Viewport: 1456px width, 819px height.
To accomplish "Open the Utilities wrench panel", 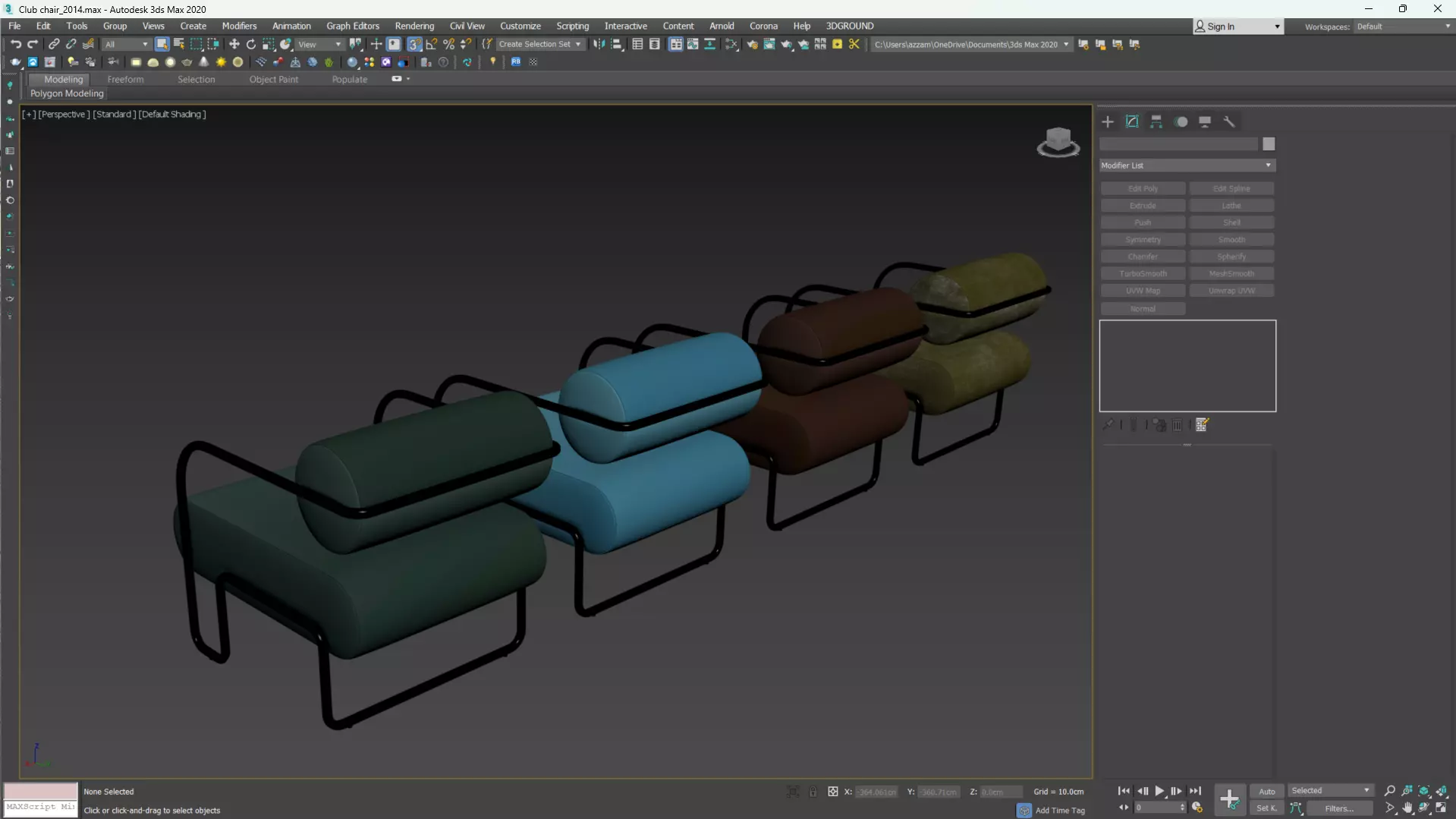I will tap(1229, 121).
